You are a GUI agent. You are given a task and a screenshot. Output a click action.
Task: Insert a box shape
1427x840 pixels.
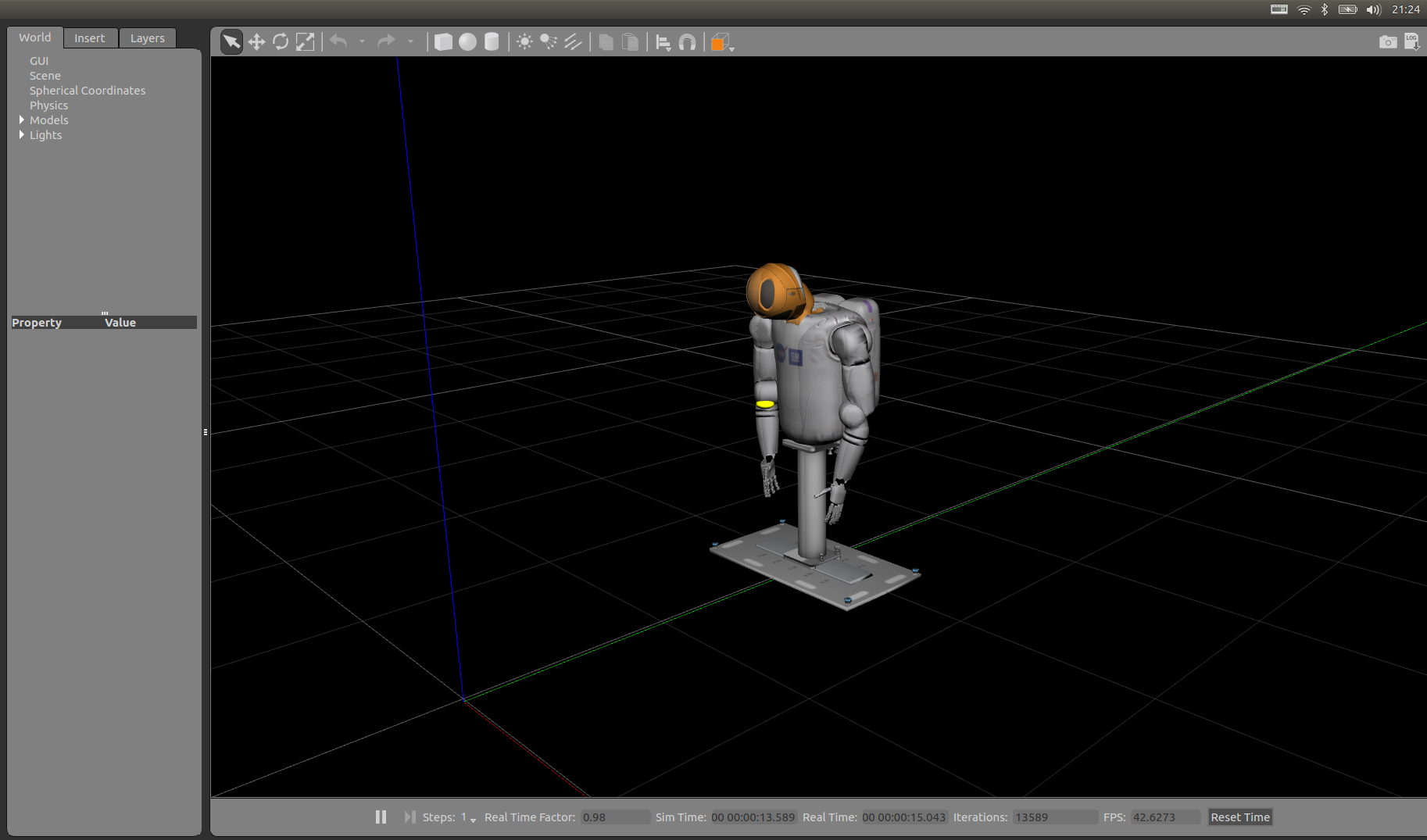(x=443, y=41)
